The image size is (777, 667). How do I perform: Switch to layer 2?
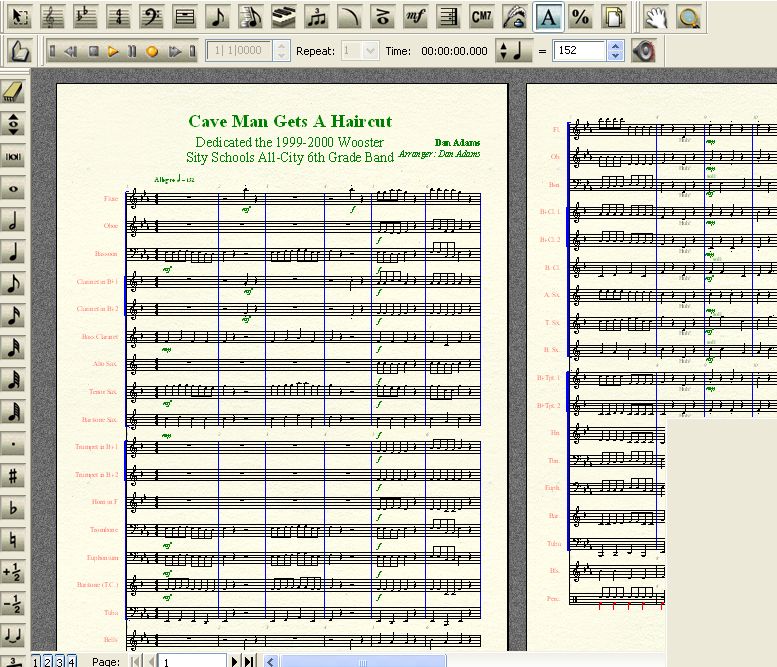pos(48,662)
